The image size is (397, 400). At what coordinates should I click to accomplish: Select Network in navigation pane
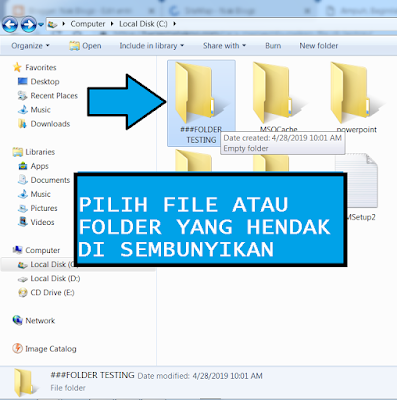(x=40, y=321)
